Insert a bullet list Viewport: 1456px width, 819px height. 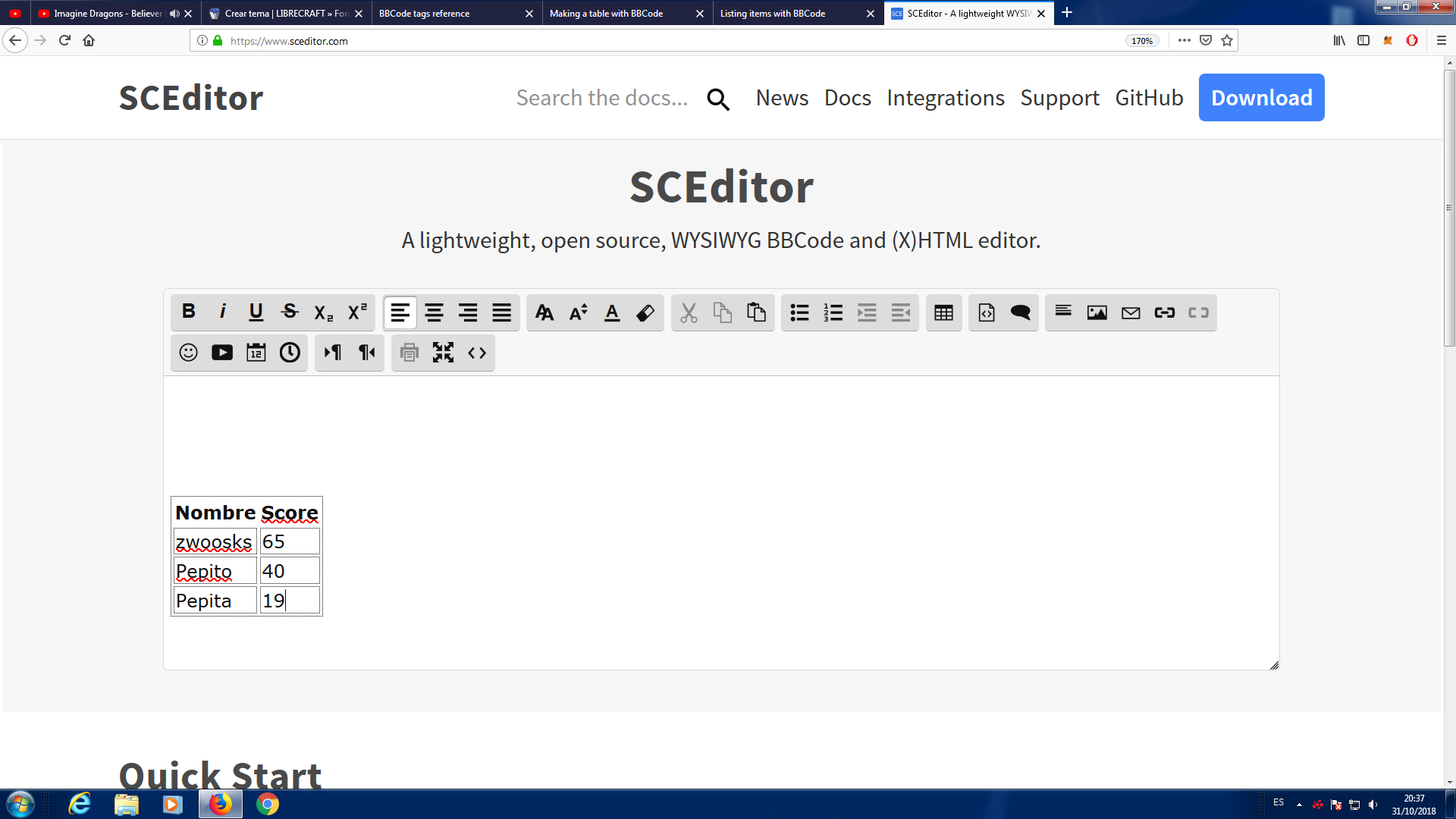[799, 312]
